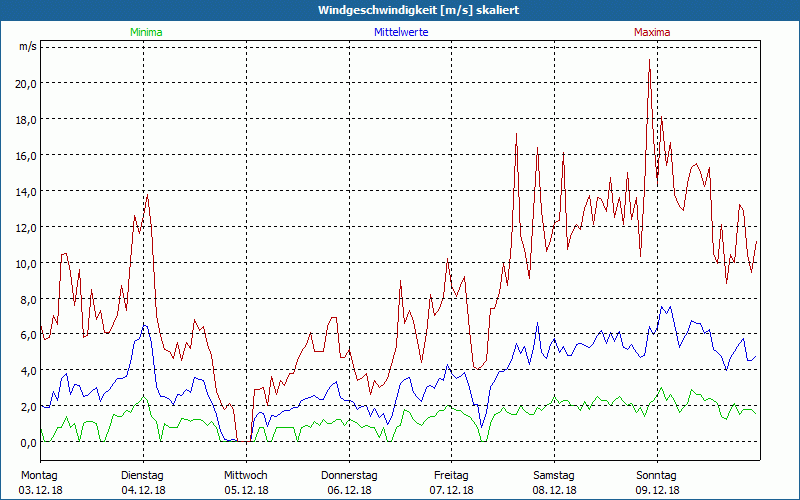Image resolution: width=800 pixels, height=500 pixels.
Task: Select the green 'Minima' legend label
Action: pos(146,32)
